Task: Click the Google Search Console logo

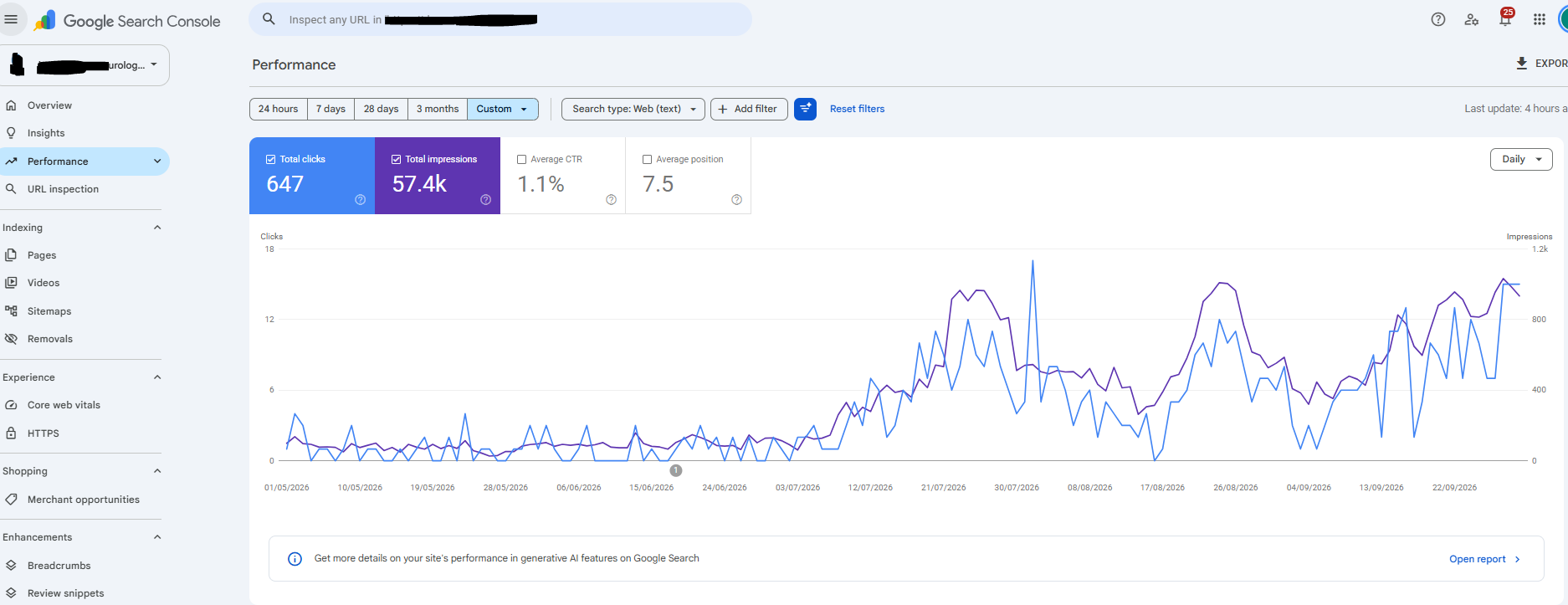Action: click(x=127, y=21)
